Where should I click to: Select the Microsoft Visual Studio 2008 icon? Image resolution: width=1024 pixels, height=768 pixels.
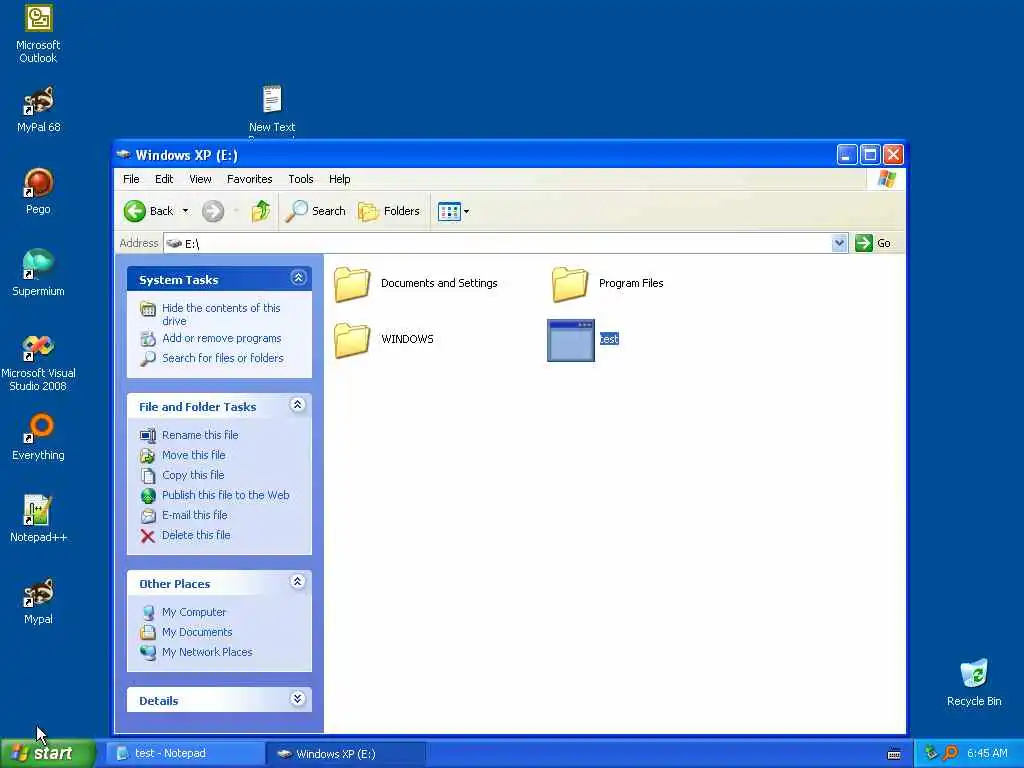pyautogui.click(x=39, y=348)
